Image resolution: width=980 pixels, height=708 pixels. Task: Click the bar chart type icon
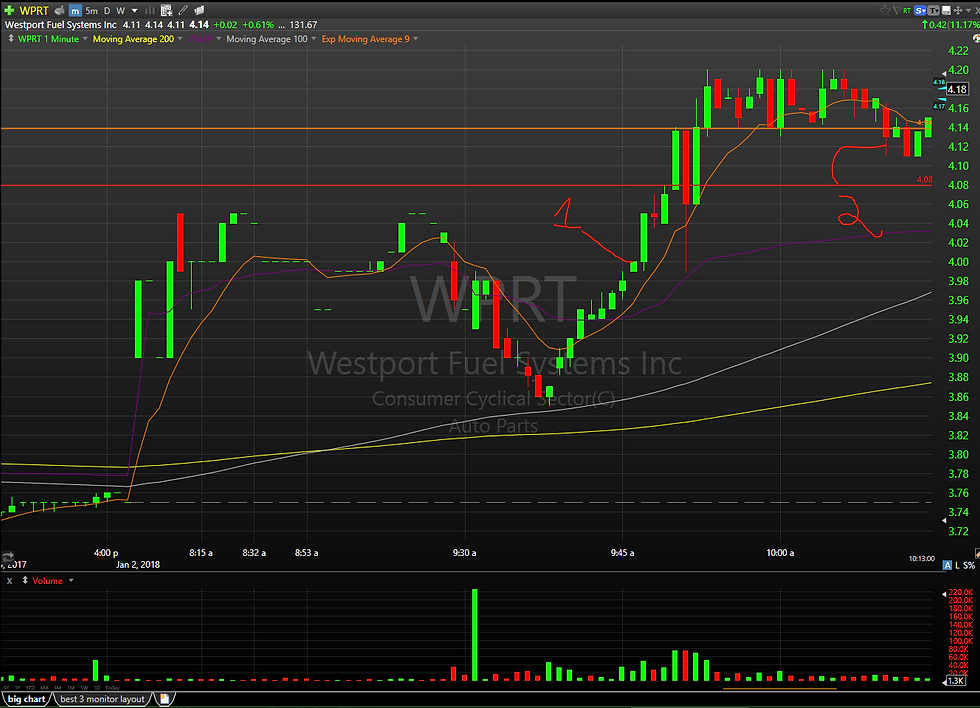150,11
